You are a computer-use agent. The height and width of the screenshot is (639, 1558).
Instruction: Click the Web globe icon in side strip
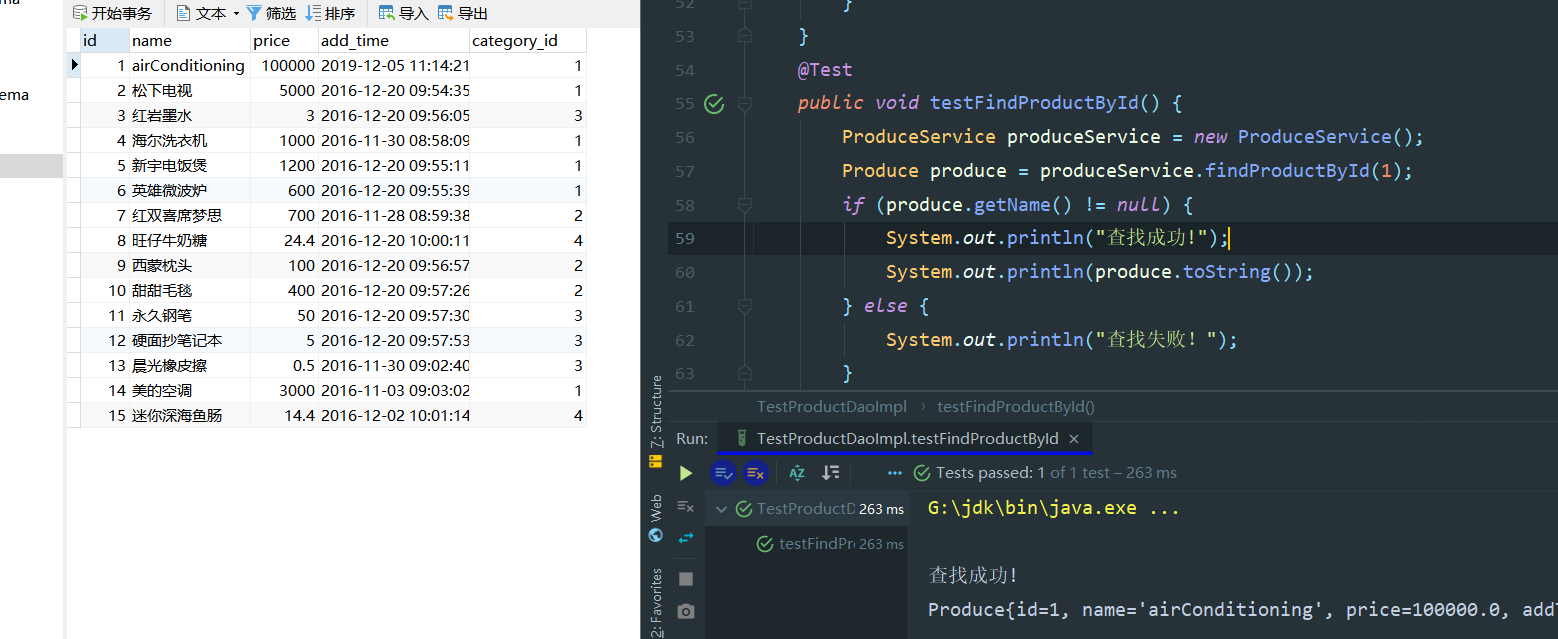[656, 535]
